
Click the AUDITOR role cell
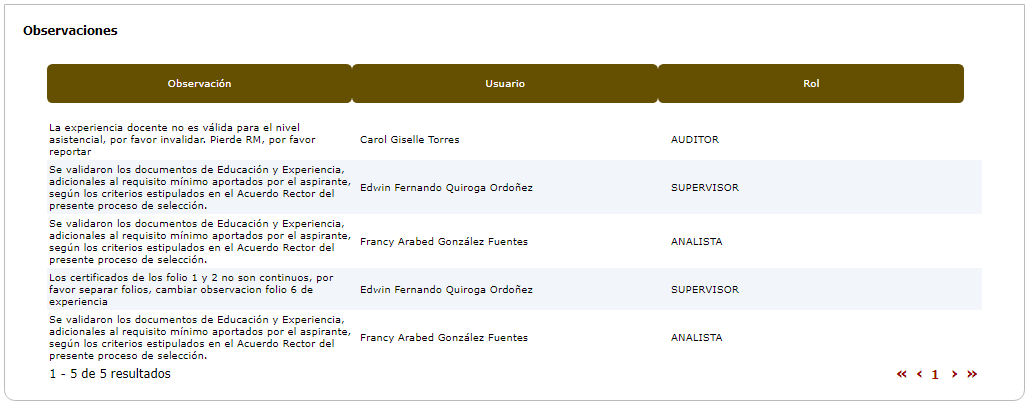(x=695, y=140)
